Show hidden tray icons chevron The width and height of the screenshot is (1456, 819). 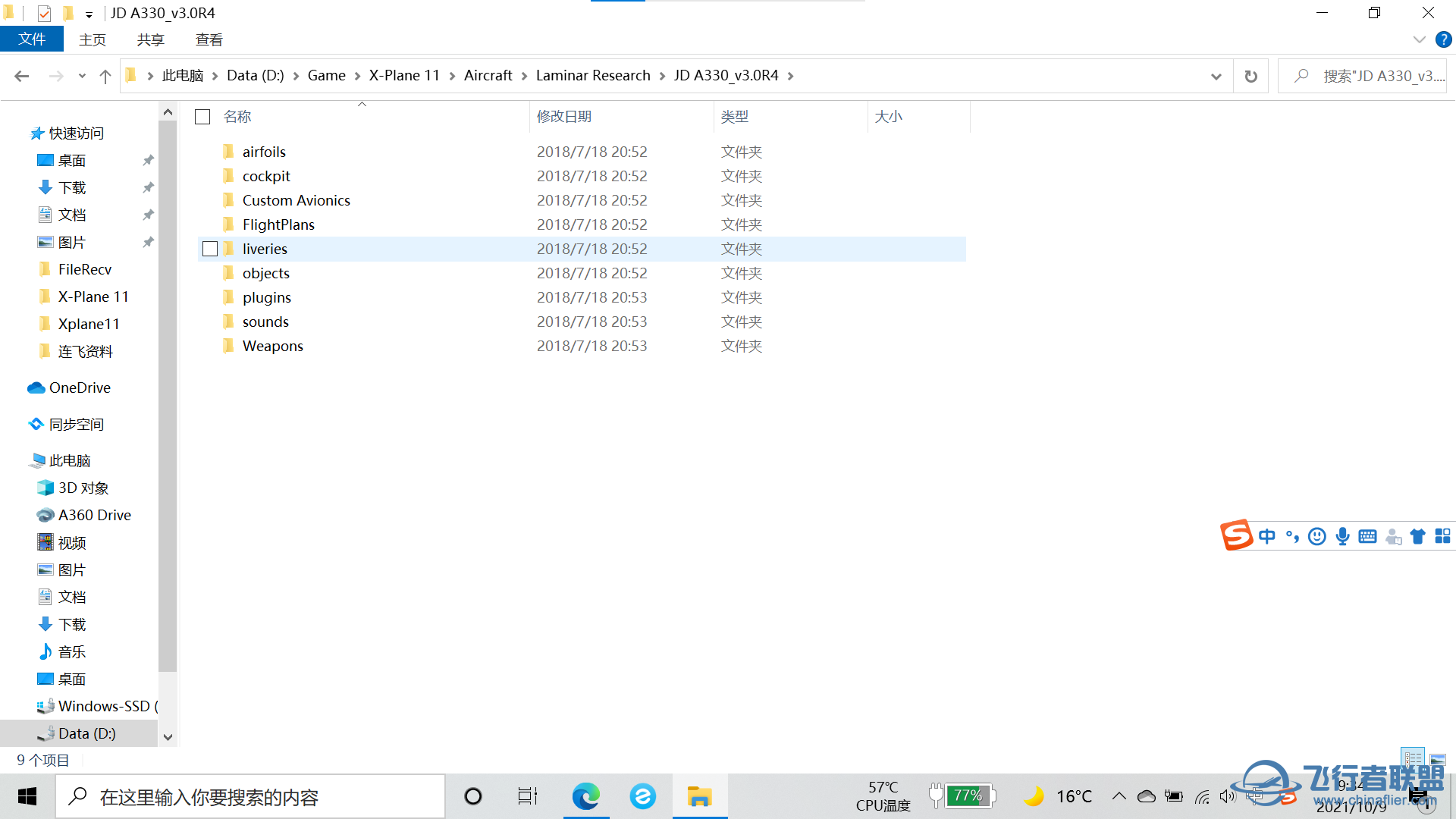(1119, 796)
